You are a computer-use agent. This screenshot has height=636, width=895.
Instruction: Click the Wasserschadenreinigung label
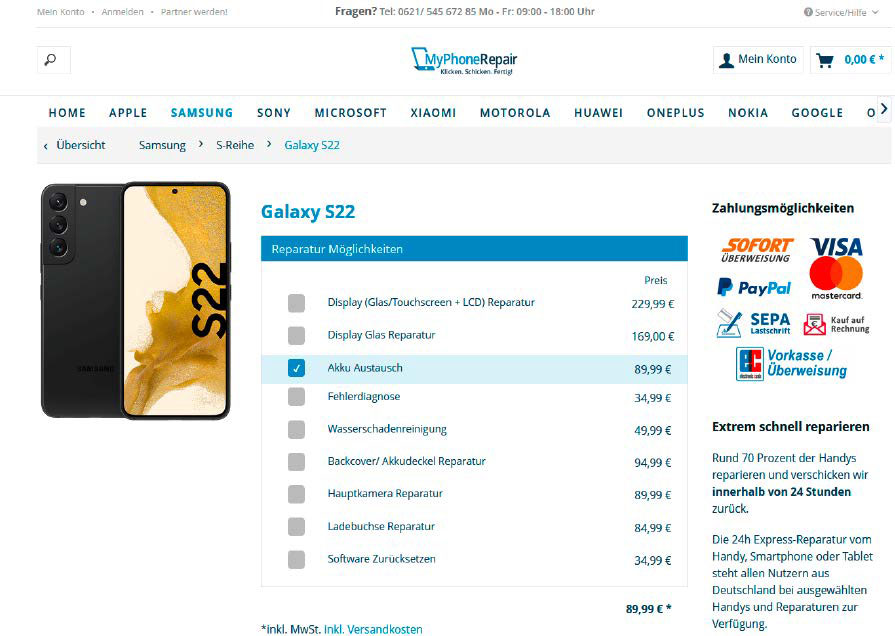387,429
